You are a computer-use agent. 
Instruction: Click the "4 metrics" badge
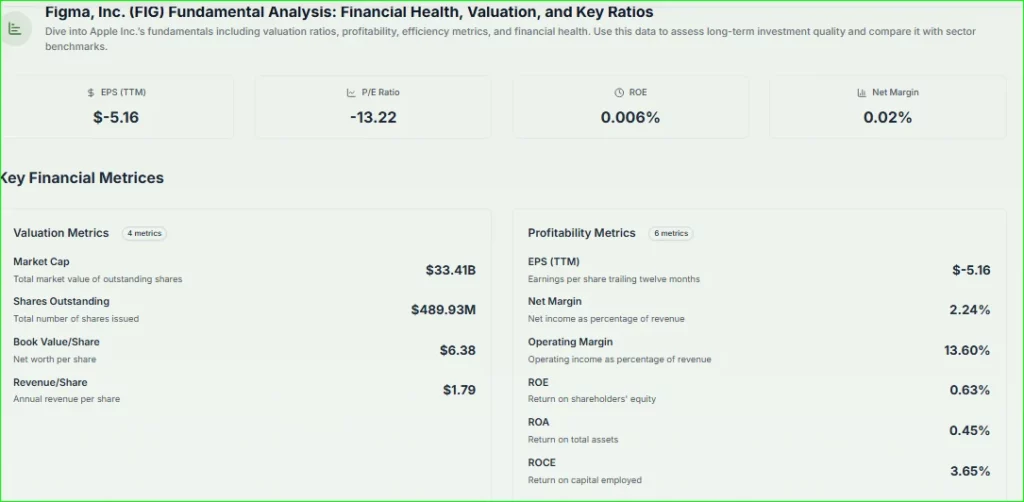pyautogui.click(x=144, y=233)
